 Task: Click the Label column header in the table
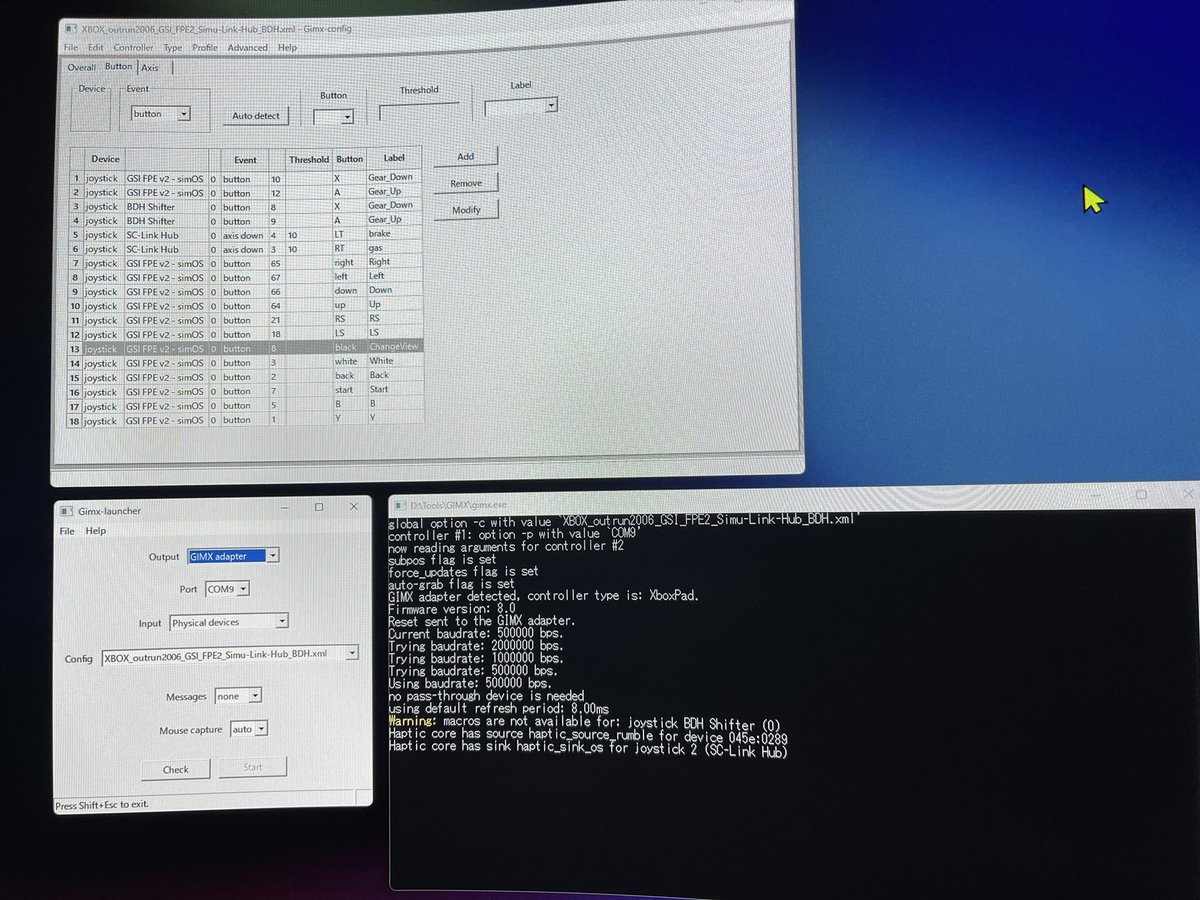coord(394,158)
